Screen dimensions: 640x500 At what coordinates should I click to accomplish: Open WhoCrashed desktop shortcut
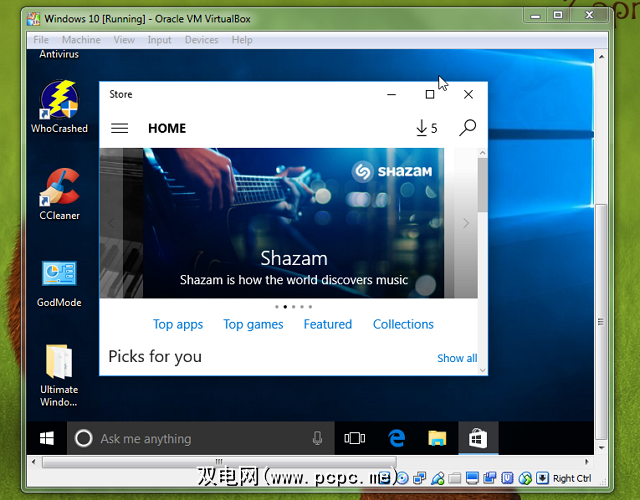tap(59, 107)
